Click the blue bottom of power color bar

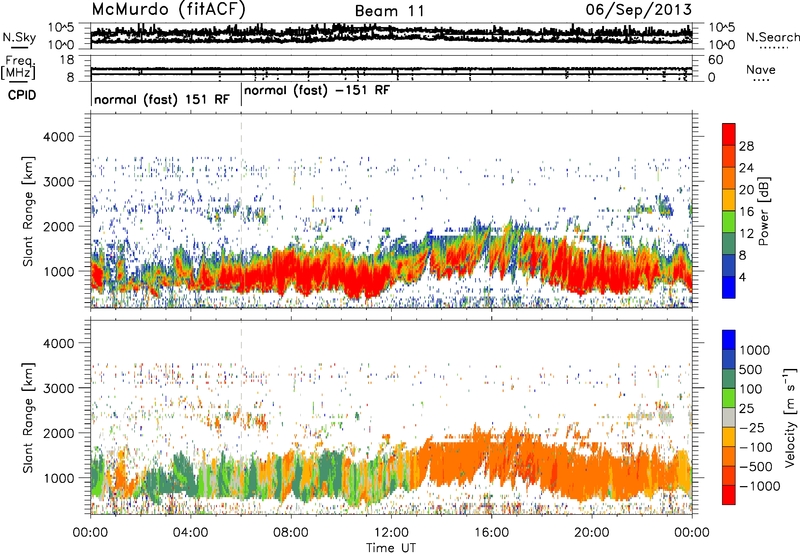[729, 287]
